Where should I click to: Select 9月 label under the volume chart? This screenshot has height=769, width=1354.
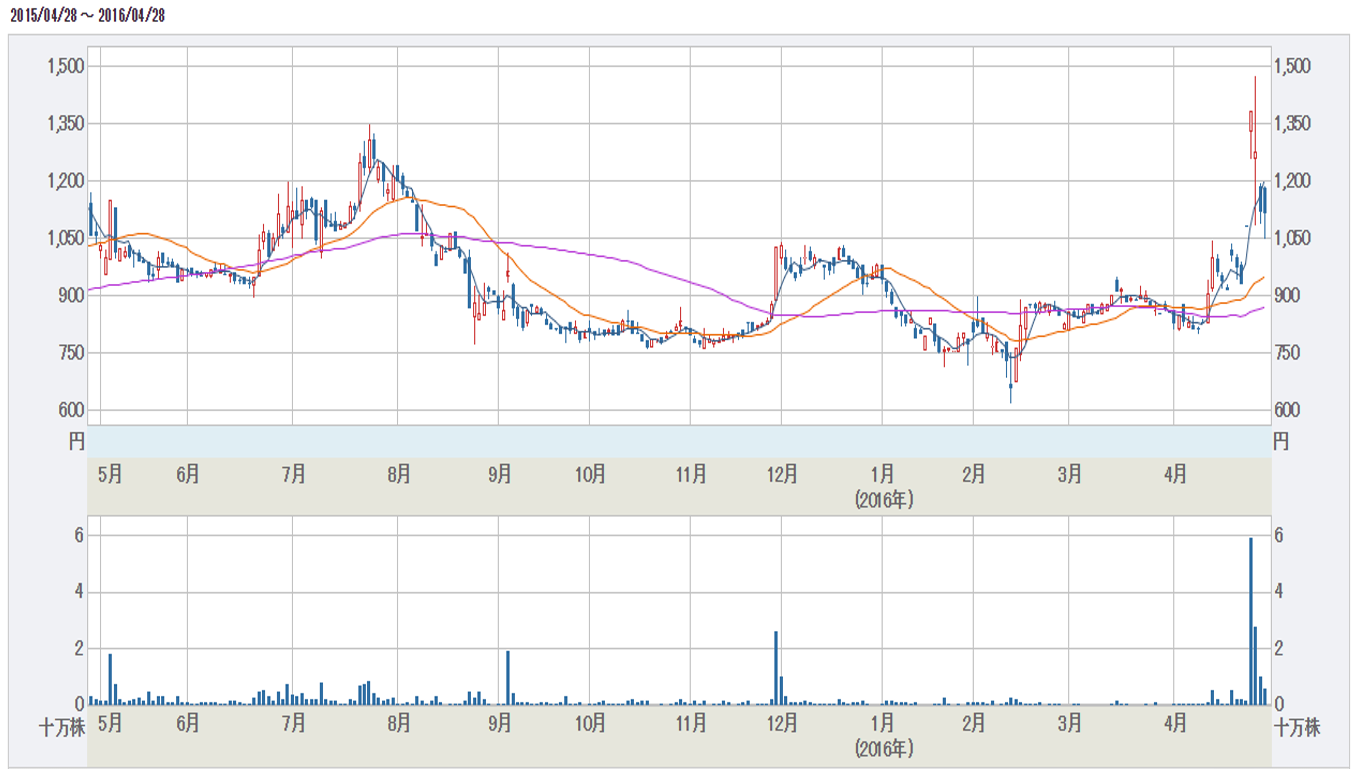click(x=499, y=722)
